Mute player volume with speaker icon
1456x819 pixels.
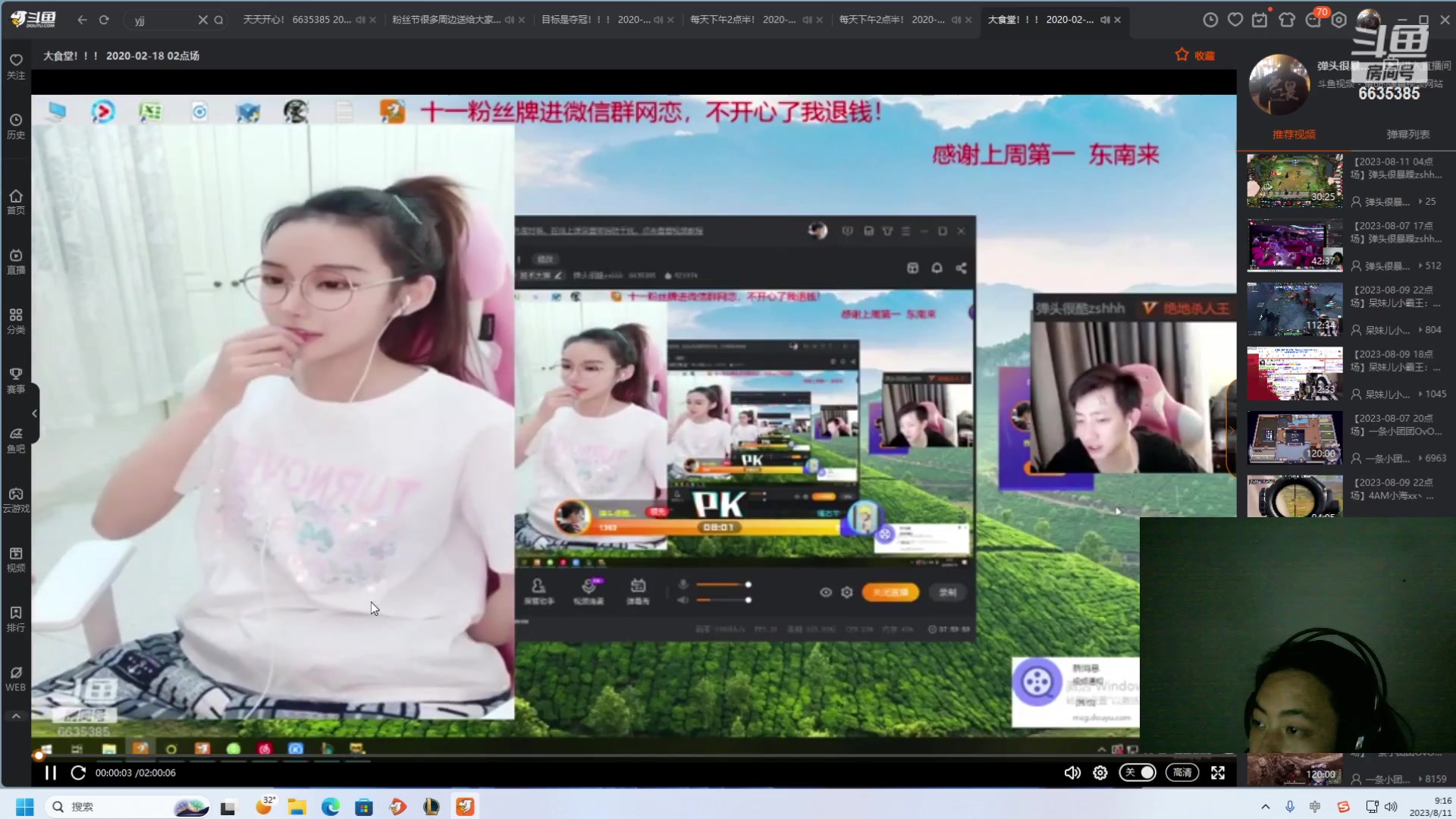click(1072, 773)
